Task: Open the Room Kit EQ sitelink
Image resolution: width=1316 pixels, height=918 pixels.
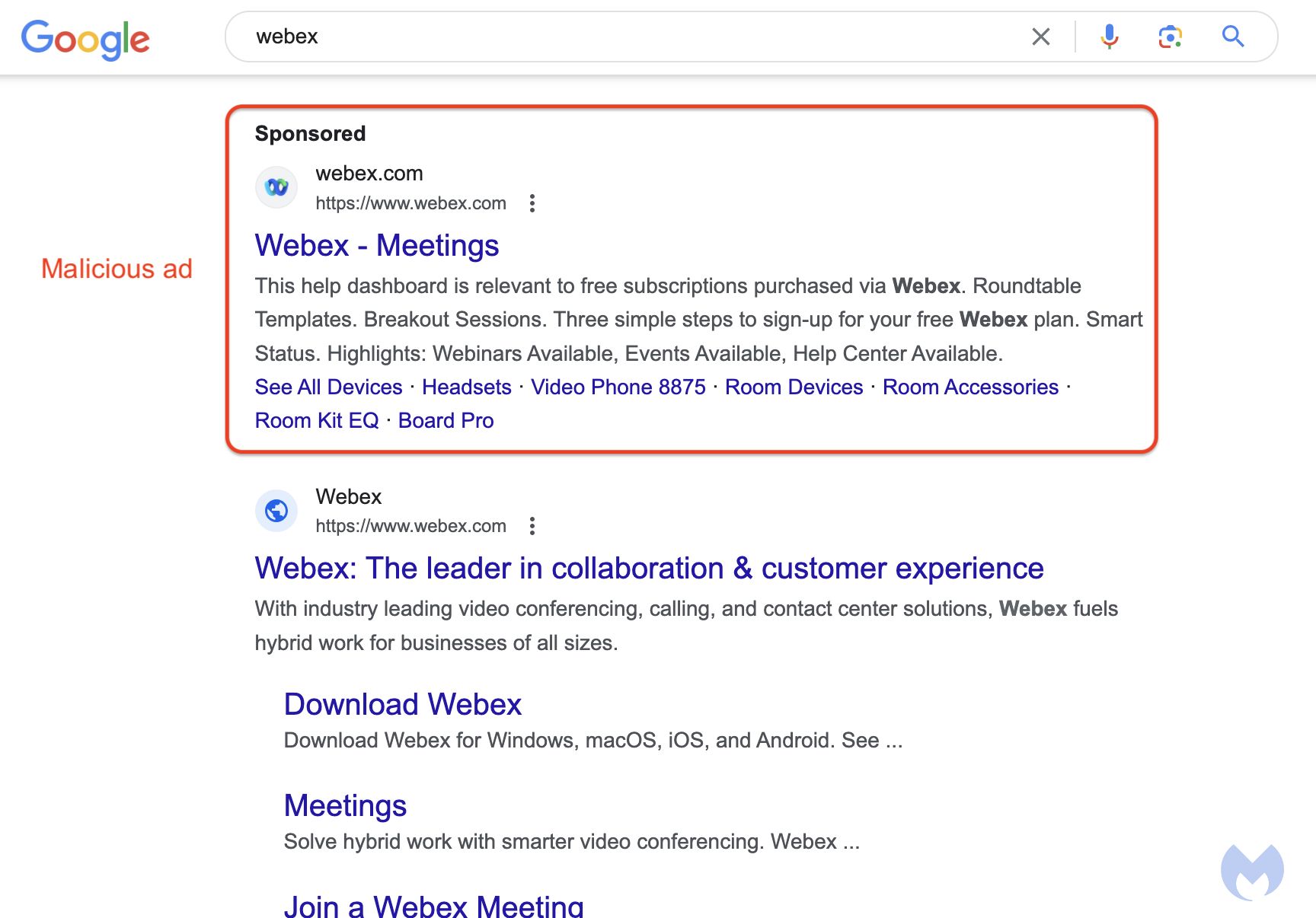Action: [317, 420]
